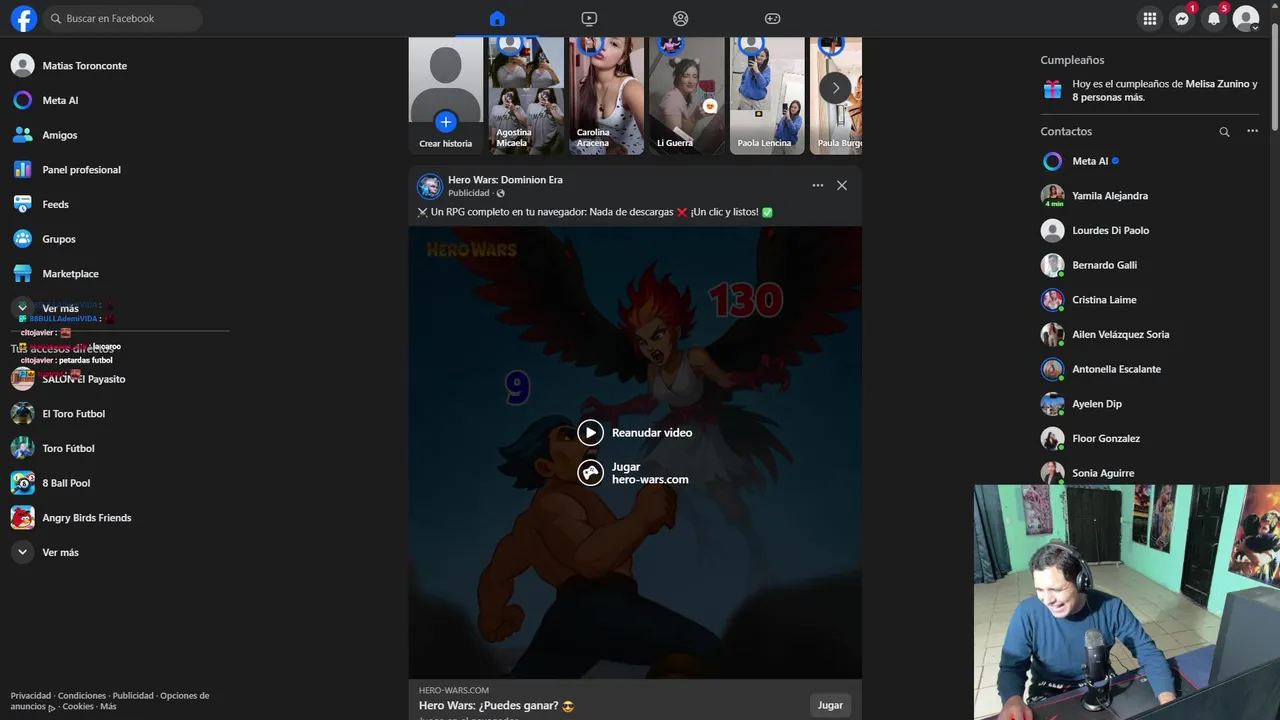1280x720 pixels.
Task: Open the Condiciones footer link
Action: (x=82, y=696)
